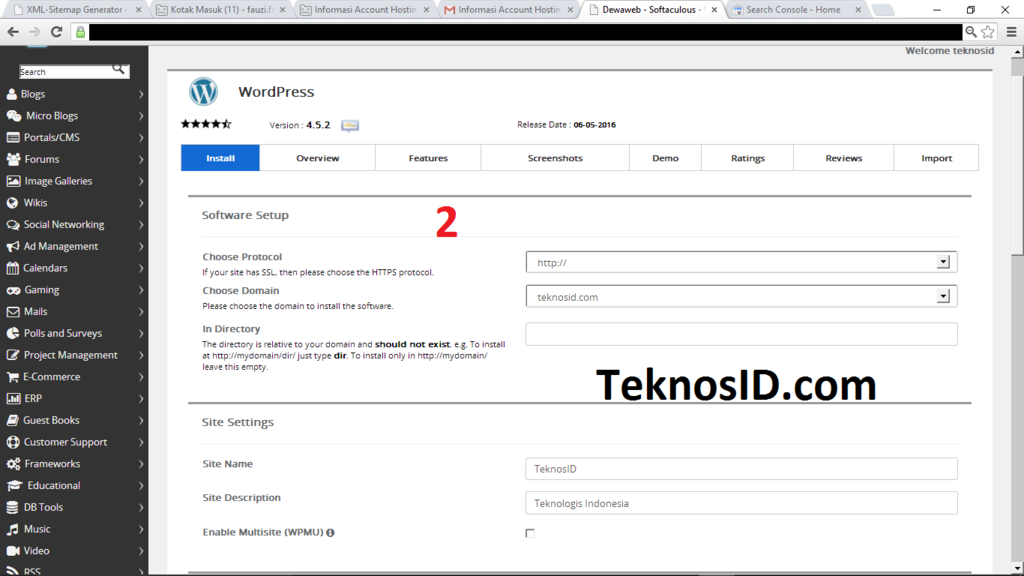Expand the E-Commerce category arrow

tap(141, 377)
